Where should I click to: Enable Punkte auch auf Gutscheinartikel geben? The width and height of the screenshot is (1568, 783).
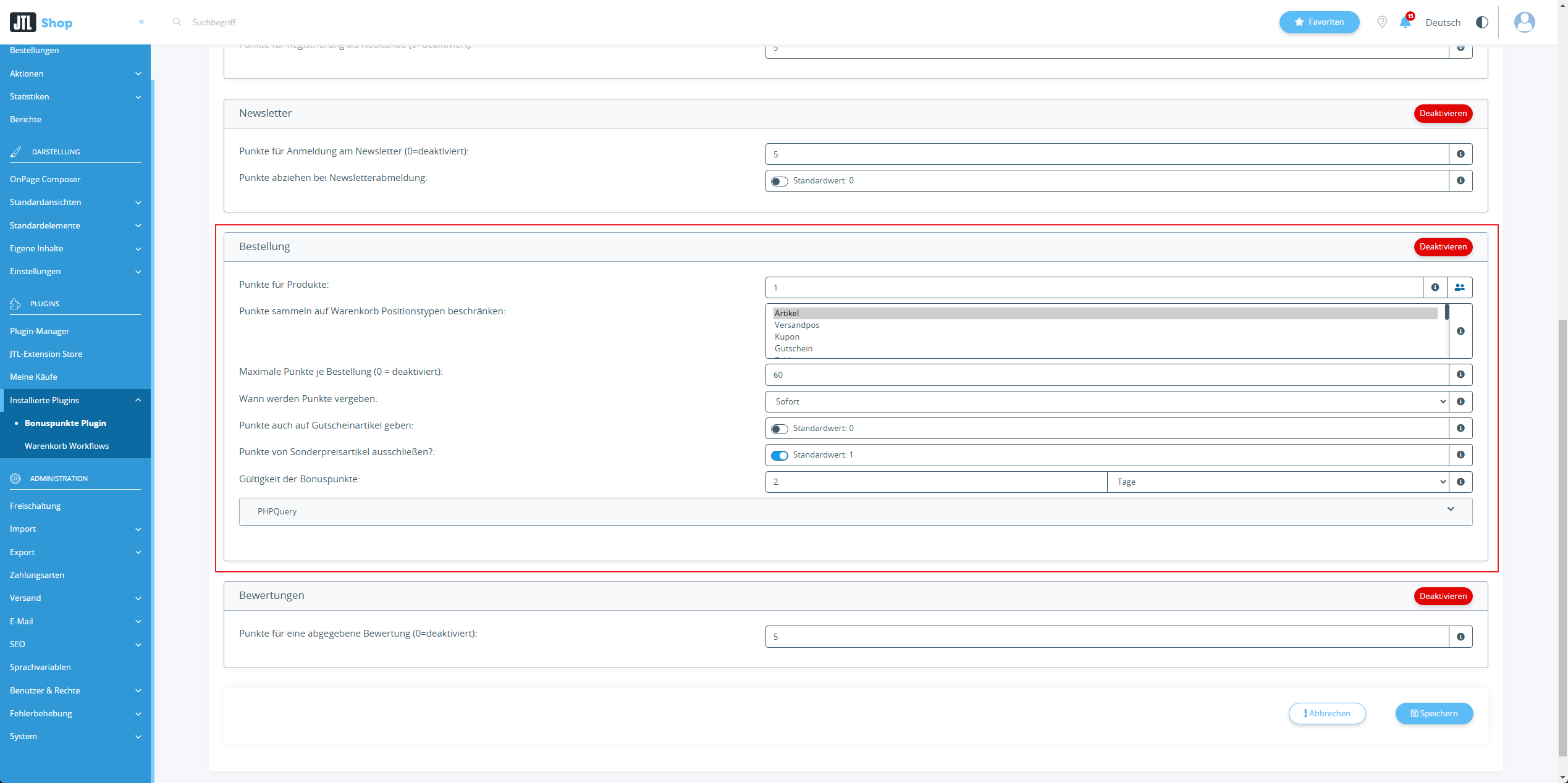[x=780, y=429]
